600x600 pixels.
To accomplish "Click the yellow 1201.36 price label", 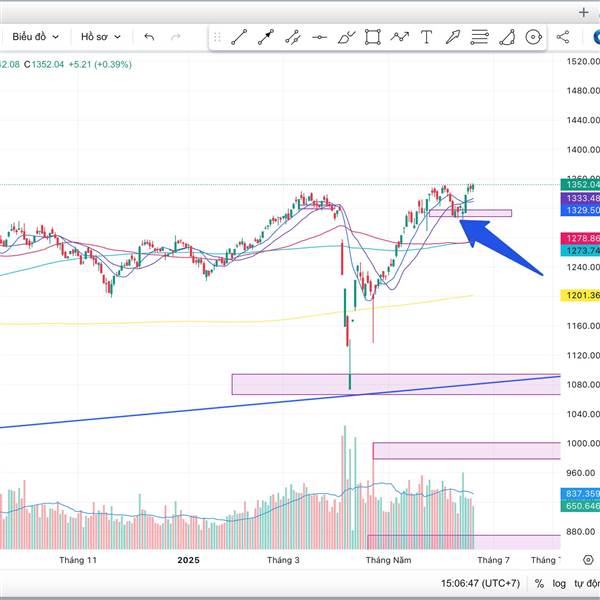I will 580,295.
